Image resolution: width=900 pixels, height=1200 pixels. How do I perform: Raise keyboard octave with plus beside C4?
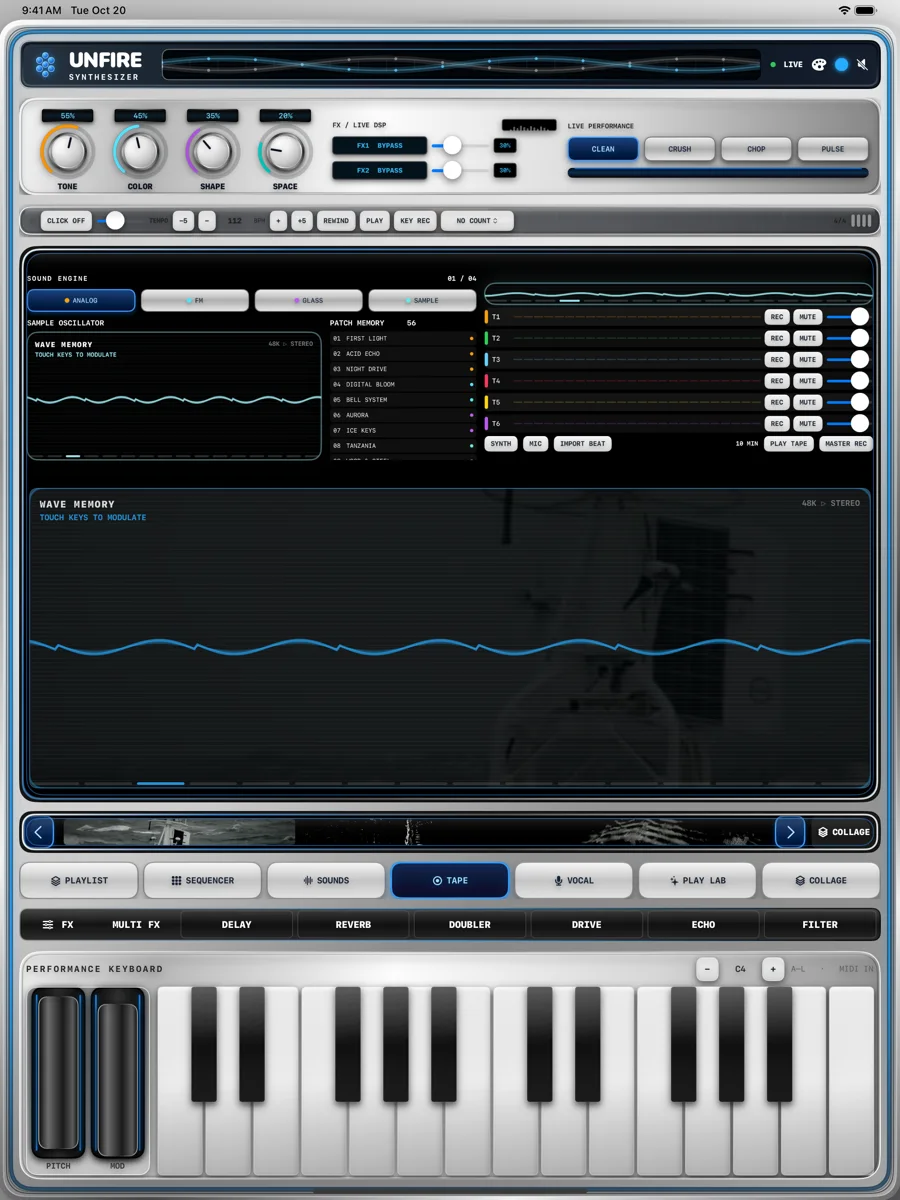pos(772,969)
